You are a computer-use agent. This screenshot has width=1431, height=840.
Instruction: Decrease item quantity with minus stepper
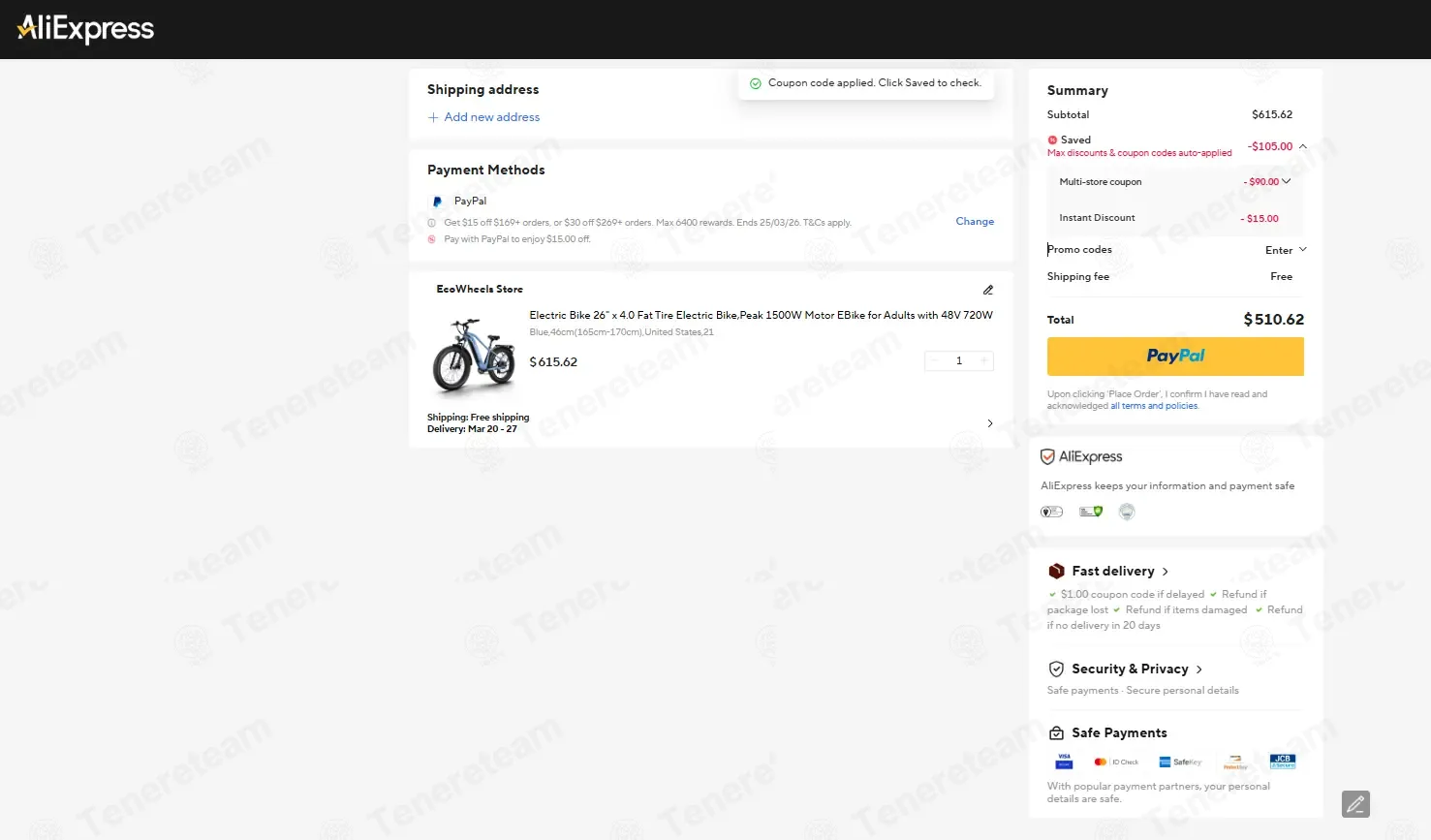point(934,361)
